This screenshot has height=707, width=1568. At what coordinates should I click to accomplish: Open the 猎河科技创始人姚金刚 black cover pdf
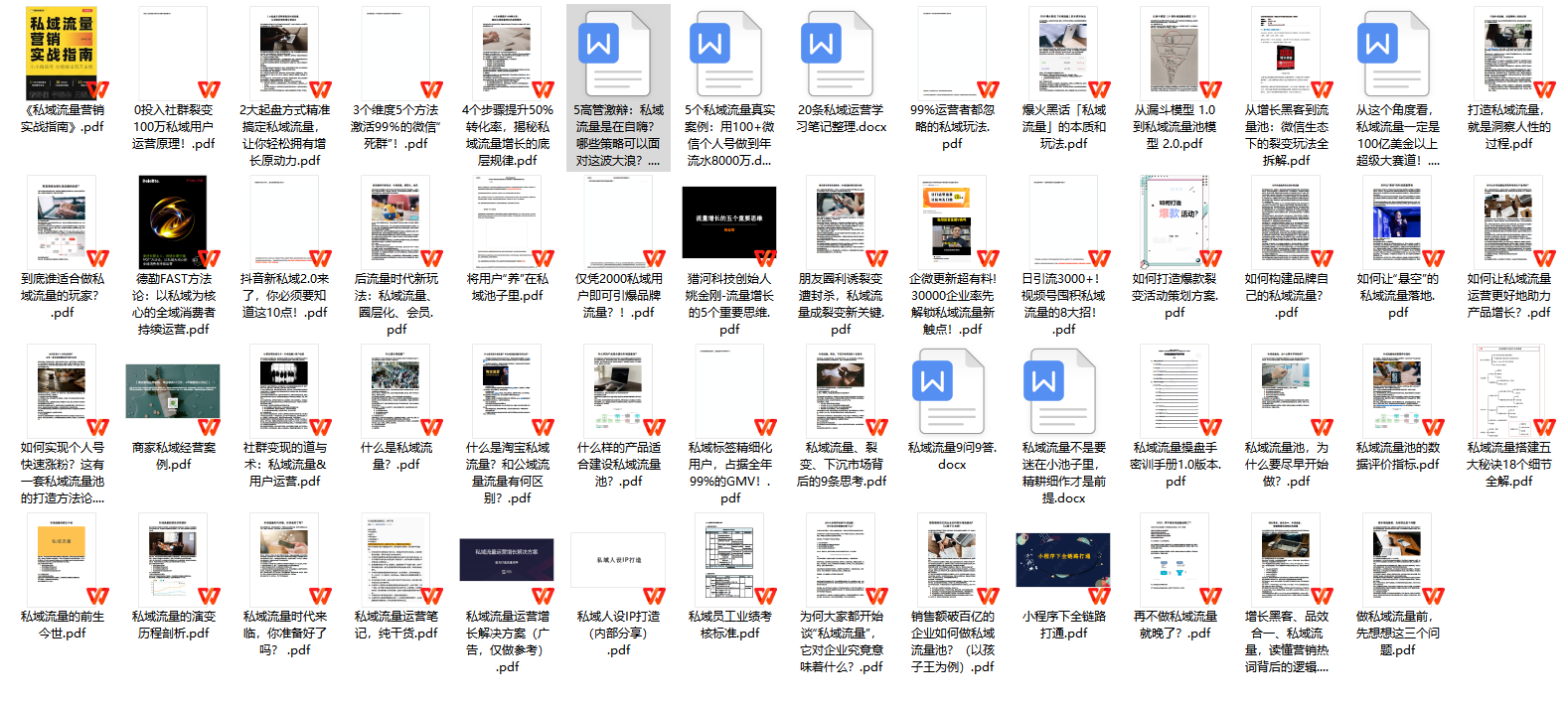coord(729,222)
